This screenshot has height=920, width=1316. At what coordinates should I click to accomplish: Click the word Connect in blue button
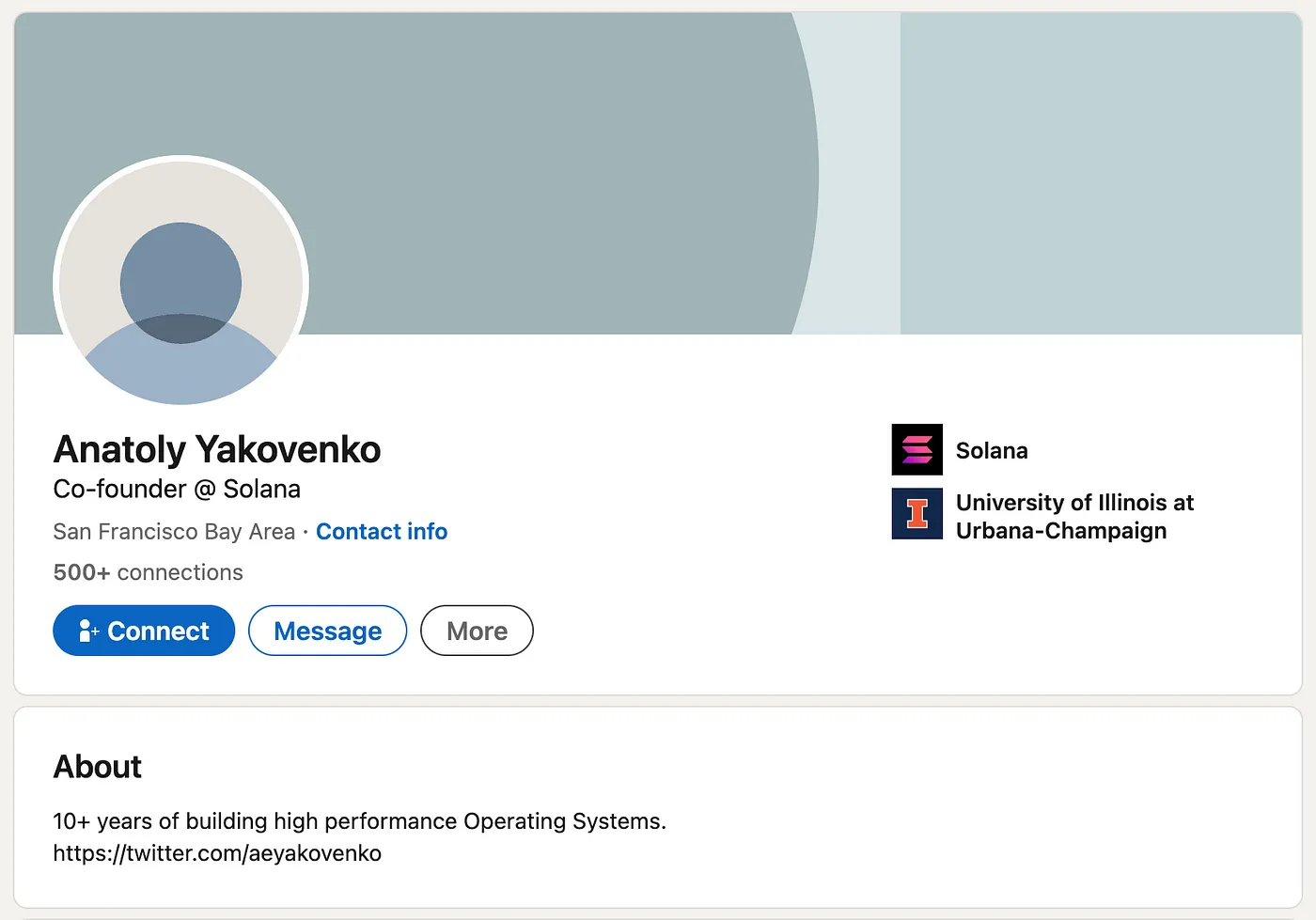tap(158, 631)
